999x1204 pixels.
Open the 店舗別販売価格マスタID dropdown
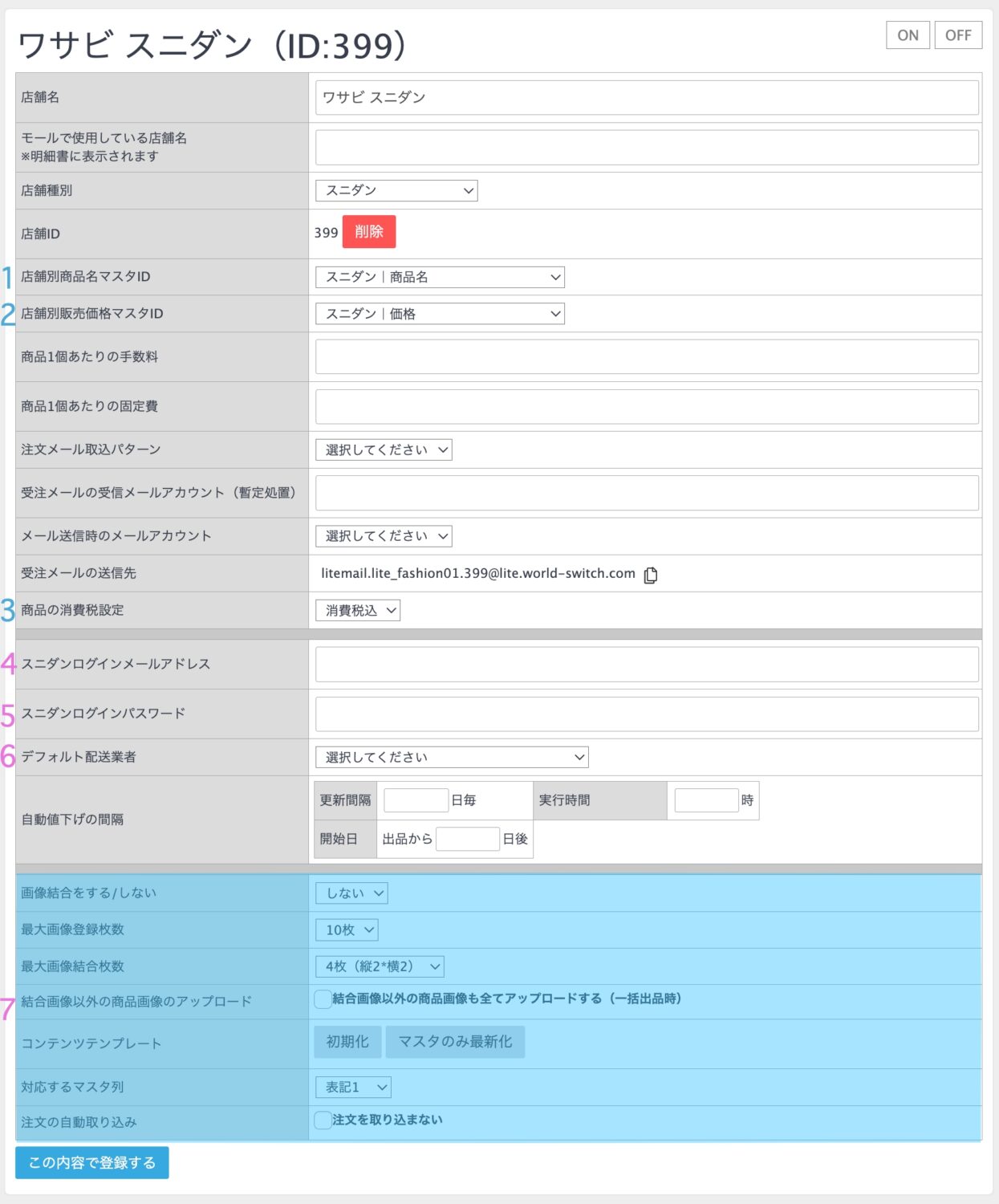click(x=440, y=314)
